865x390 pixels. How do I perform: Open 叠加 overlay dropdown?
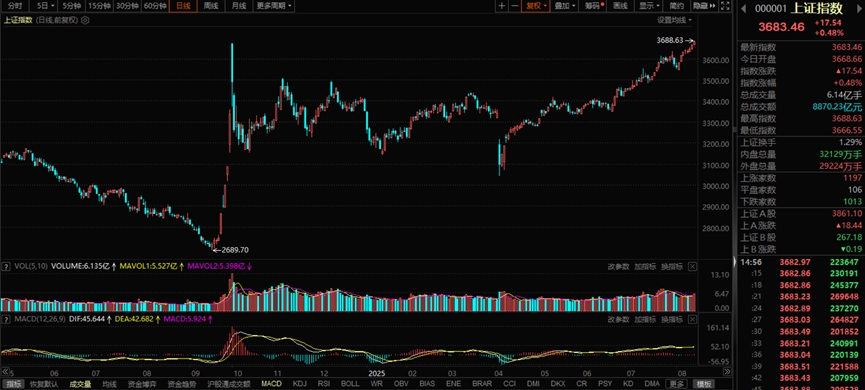pyautogui.click(x=565, y=6)
